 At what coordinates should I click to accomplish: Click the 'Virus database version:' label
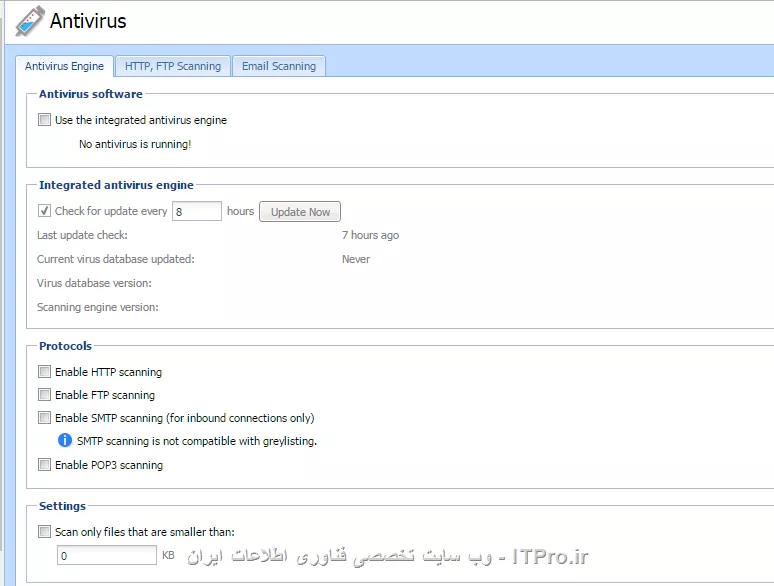pyautogui.click(x=94, y=283)
